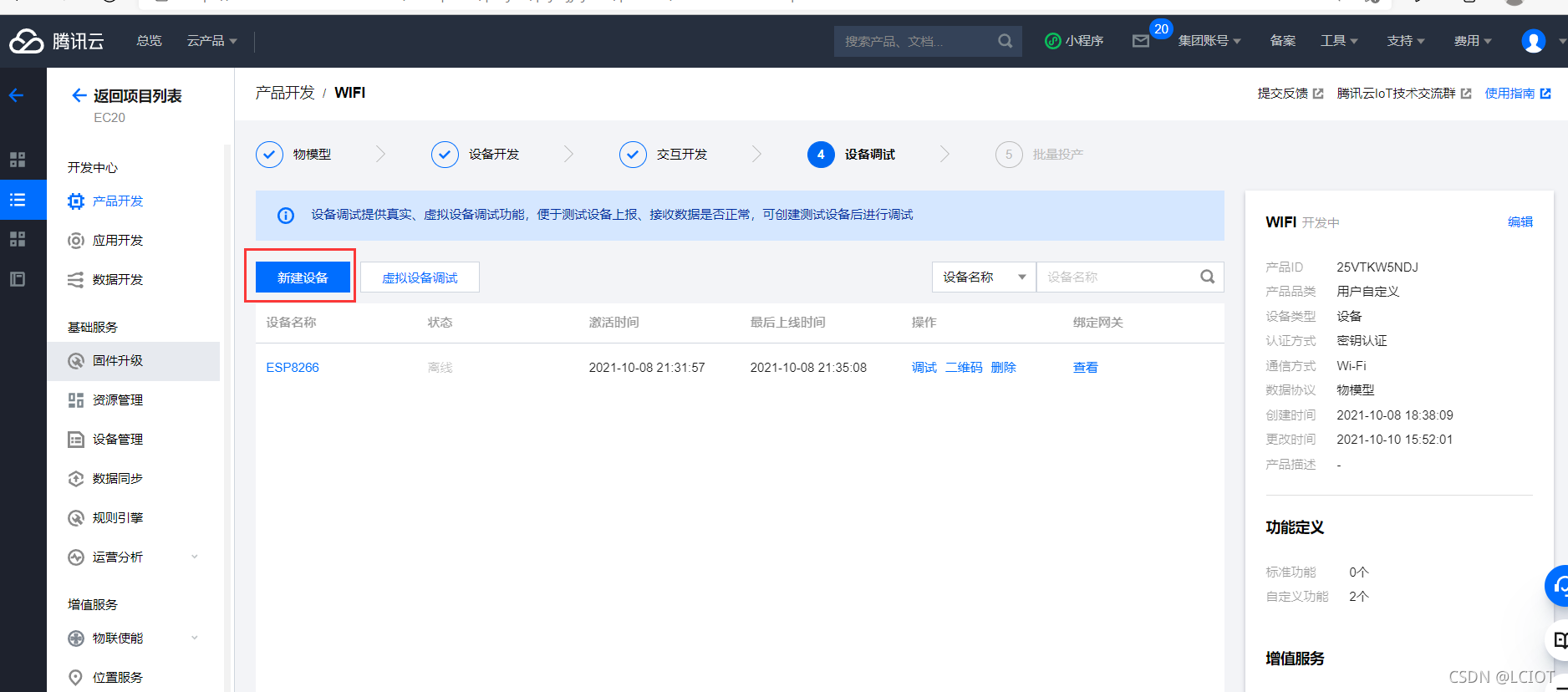Expand the 运营分析 submenu chevron
This screenshot has height=692, width=1568.
click(x=195, y=557)
